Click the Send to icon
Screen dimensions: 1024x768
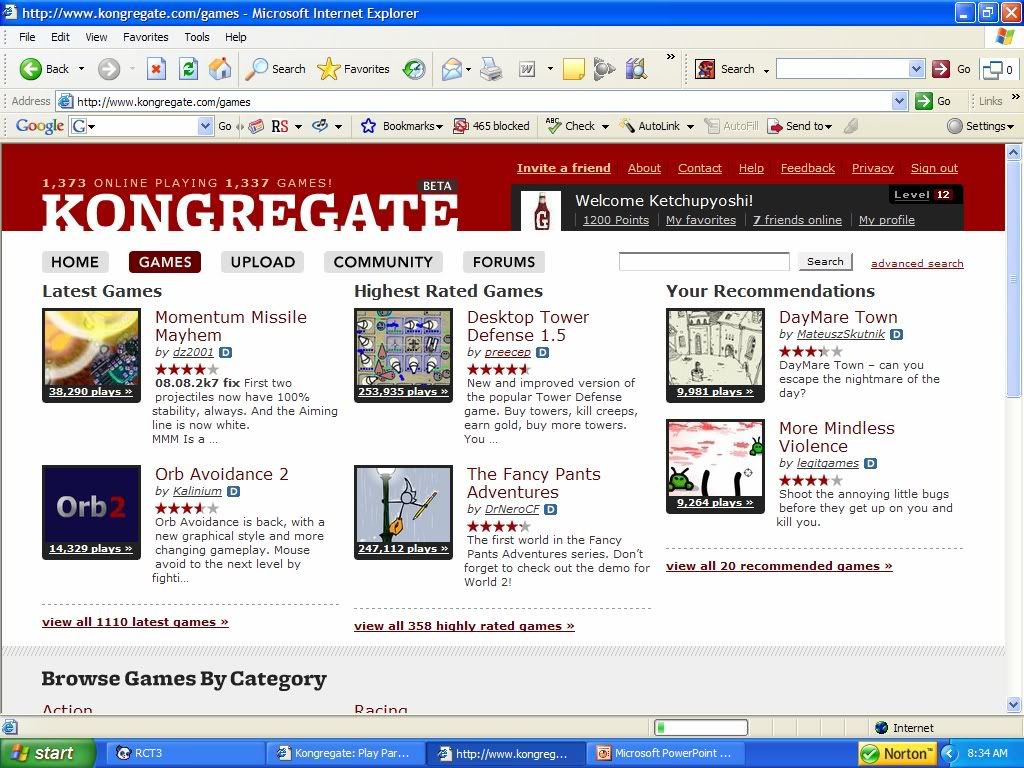pos(775,126)
